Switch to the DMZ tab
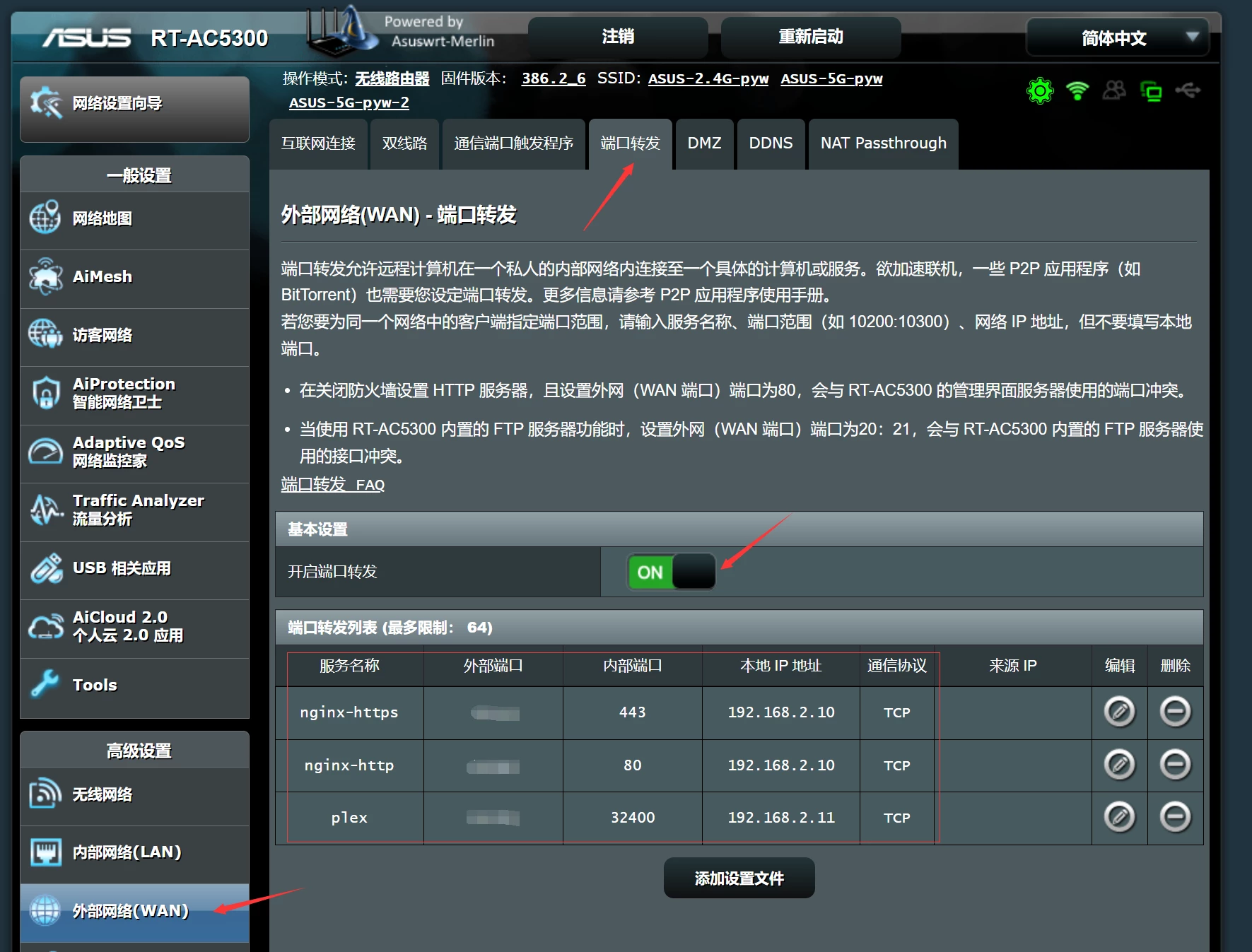The width and height of the screenshot is (1252, 952). 704,143
